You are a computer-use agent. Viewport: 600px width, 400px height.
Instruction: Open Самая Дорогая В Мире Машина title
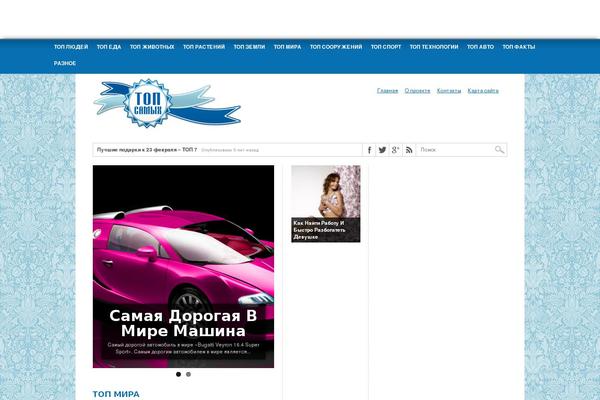click(x=183, y=323)
